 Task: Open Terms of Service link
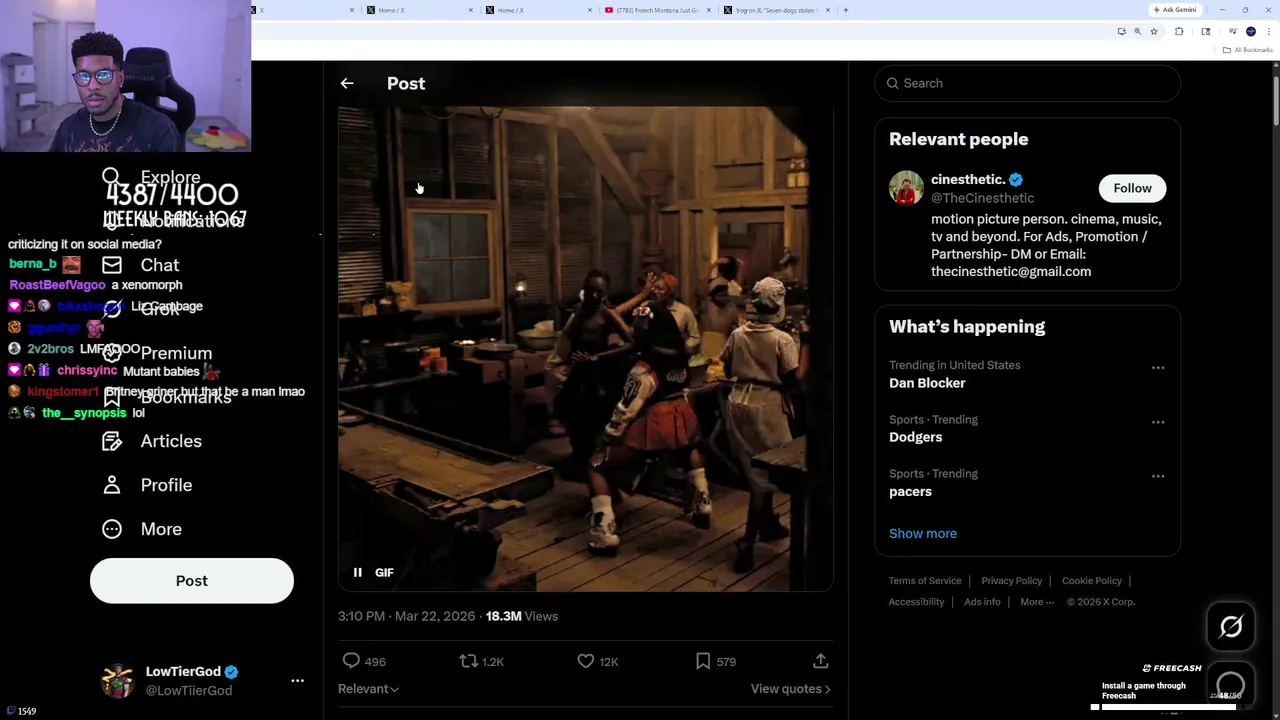pos(925,581)
